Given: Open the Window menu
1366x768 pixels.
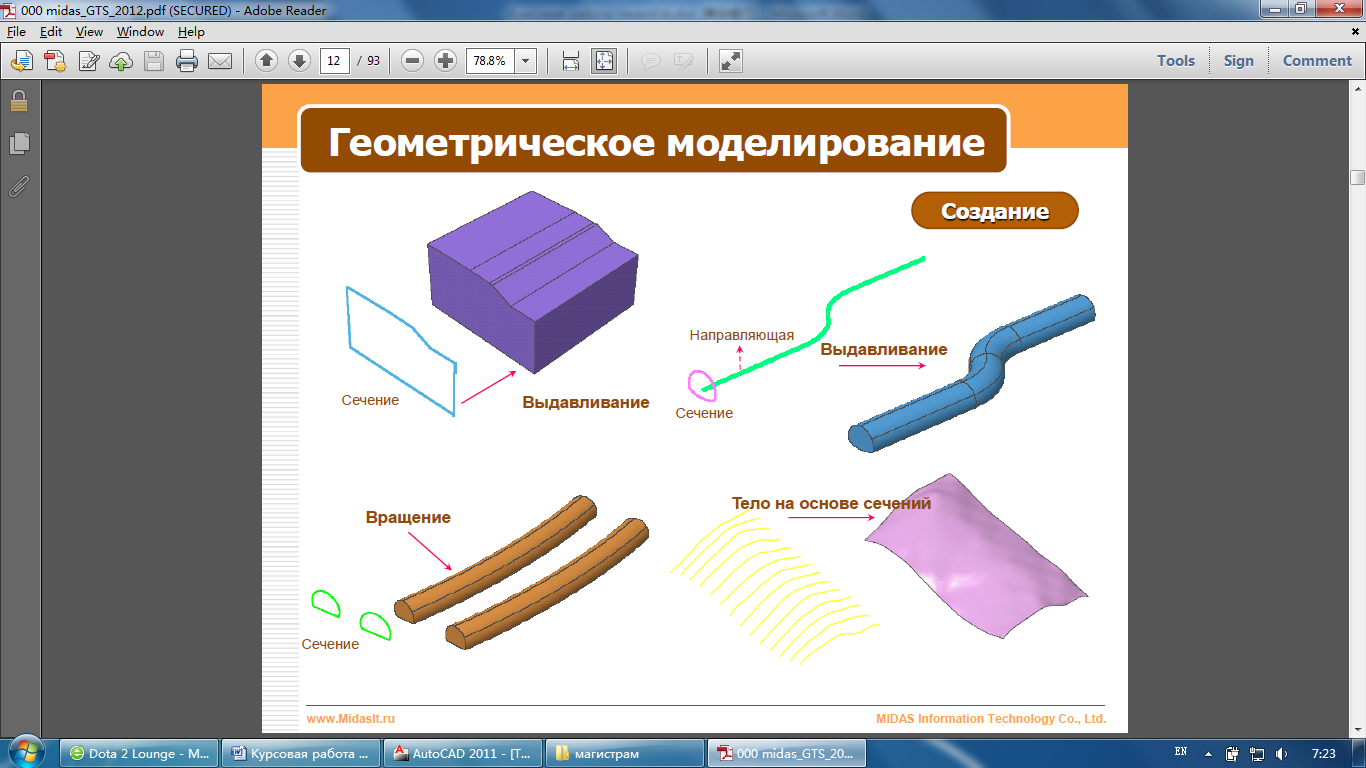Looking at the screenshot, I should tap(140, 32).
